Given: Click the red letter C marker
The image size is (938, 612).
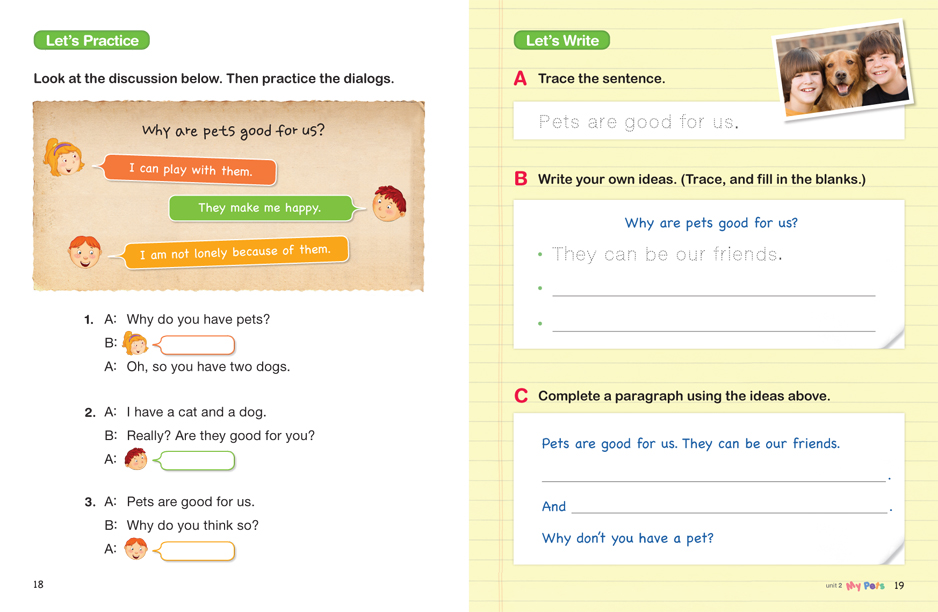Looking at the screenshot, I should [520, 396].
